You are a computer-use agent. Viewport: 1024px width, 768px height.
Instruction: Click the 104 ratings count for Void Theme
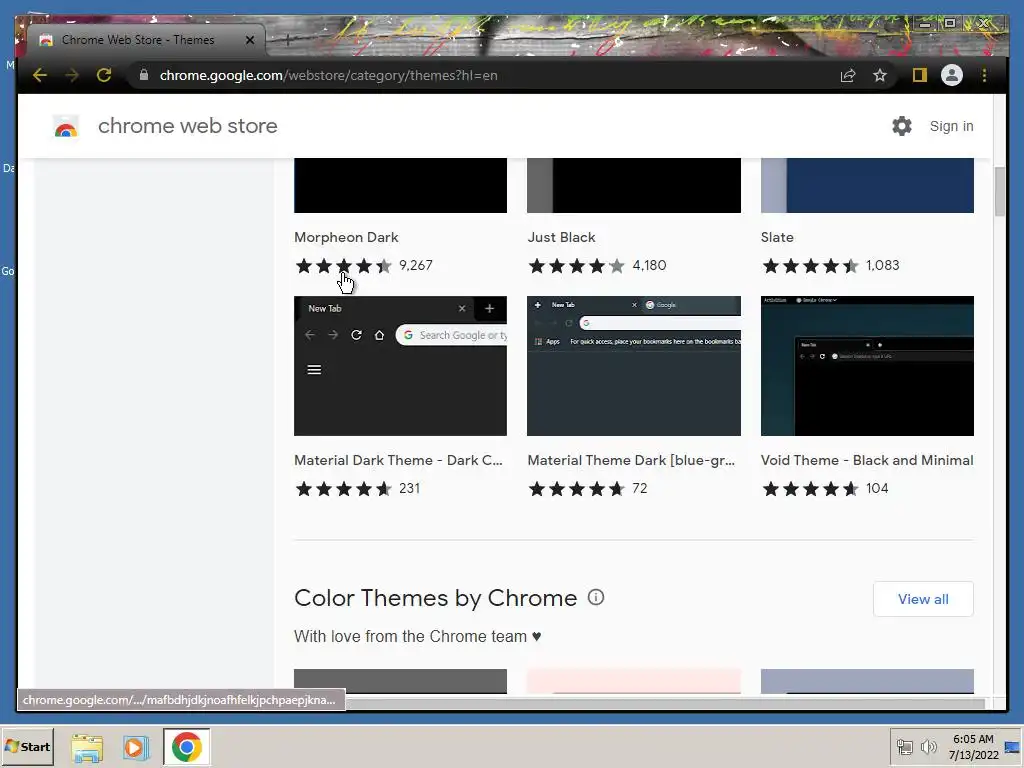pos(877,488)
